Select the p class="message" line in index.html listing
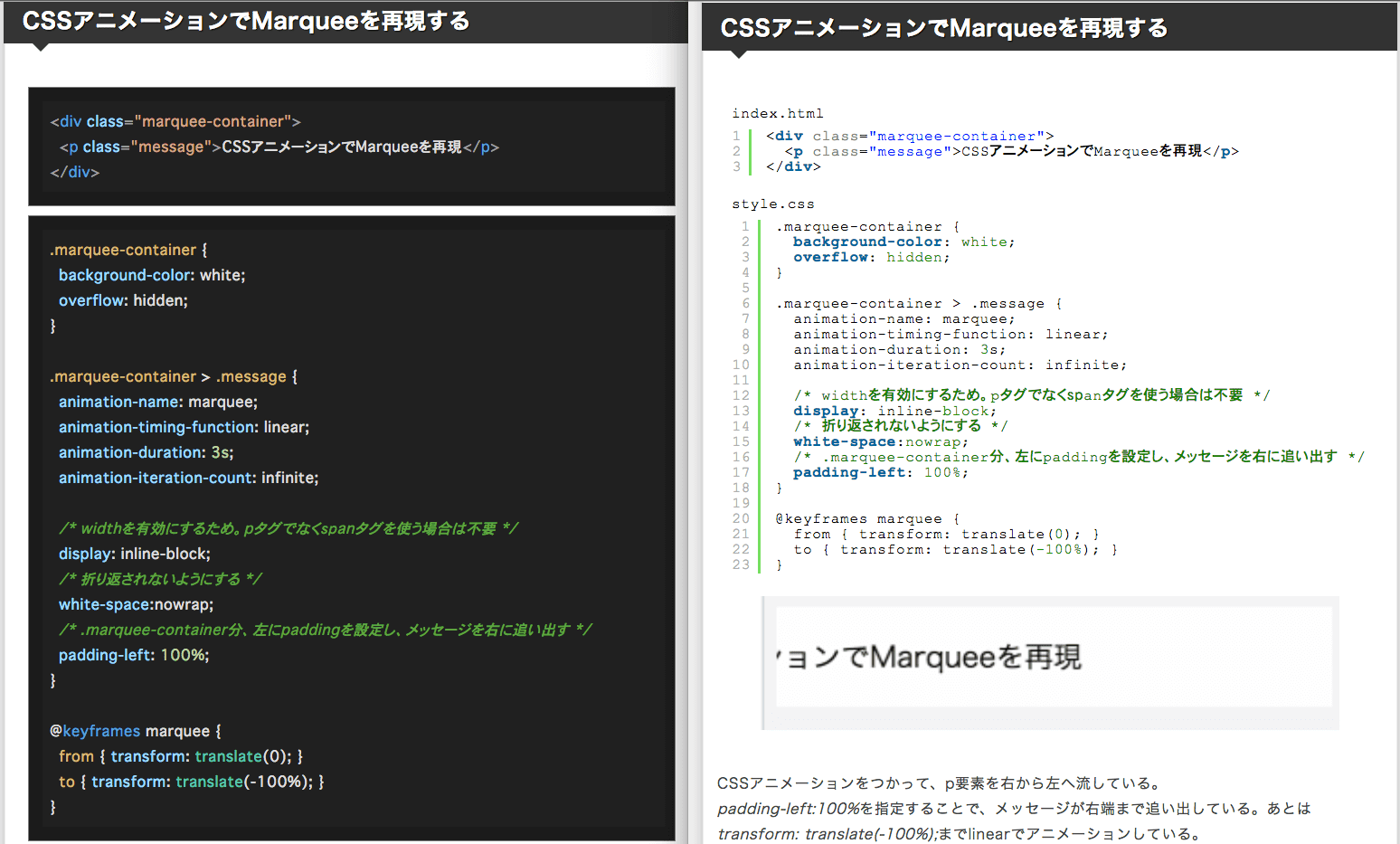The height and width of the screenshot is (844, 1400). (1011, 151)
